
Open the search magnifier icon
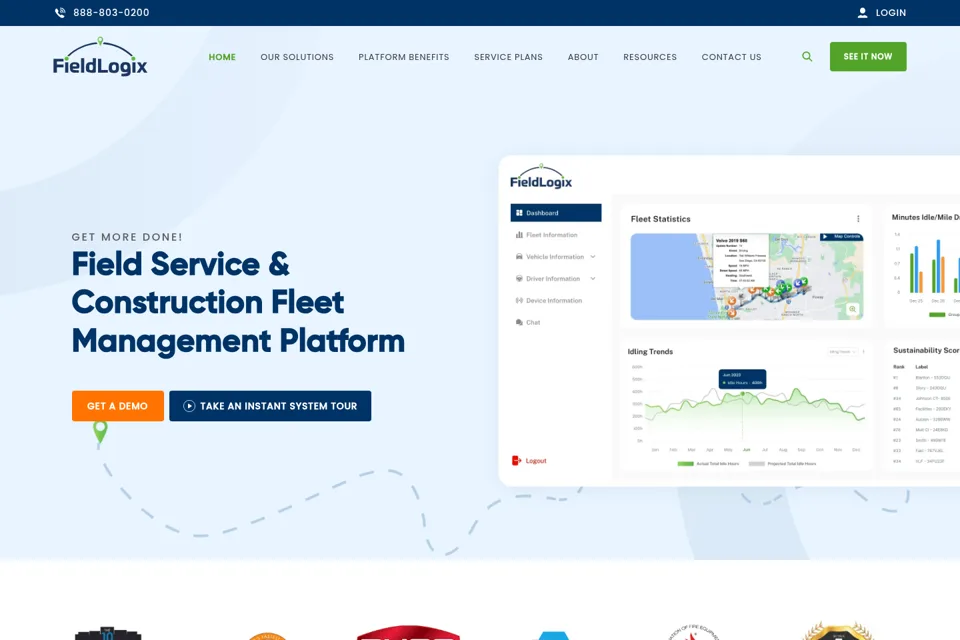pyautogui.click(x=807, y=56)
